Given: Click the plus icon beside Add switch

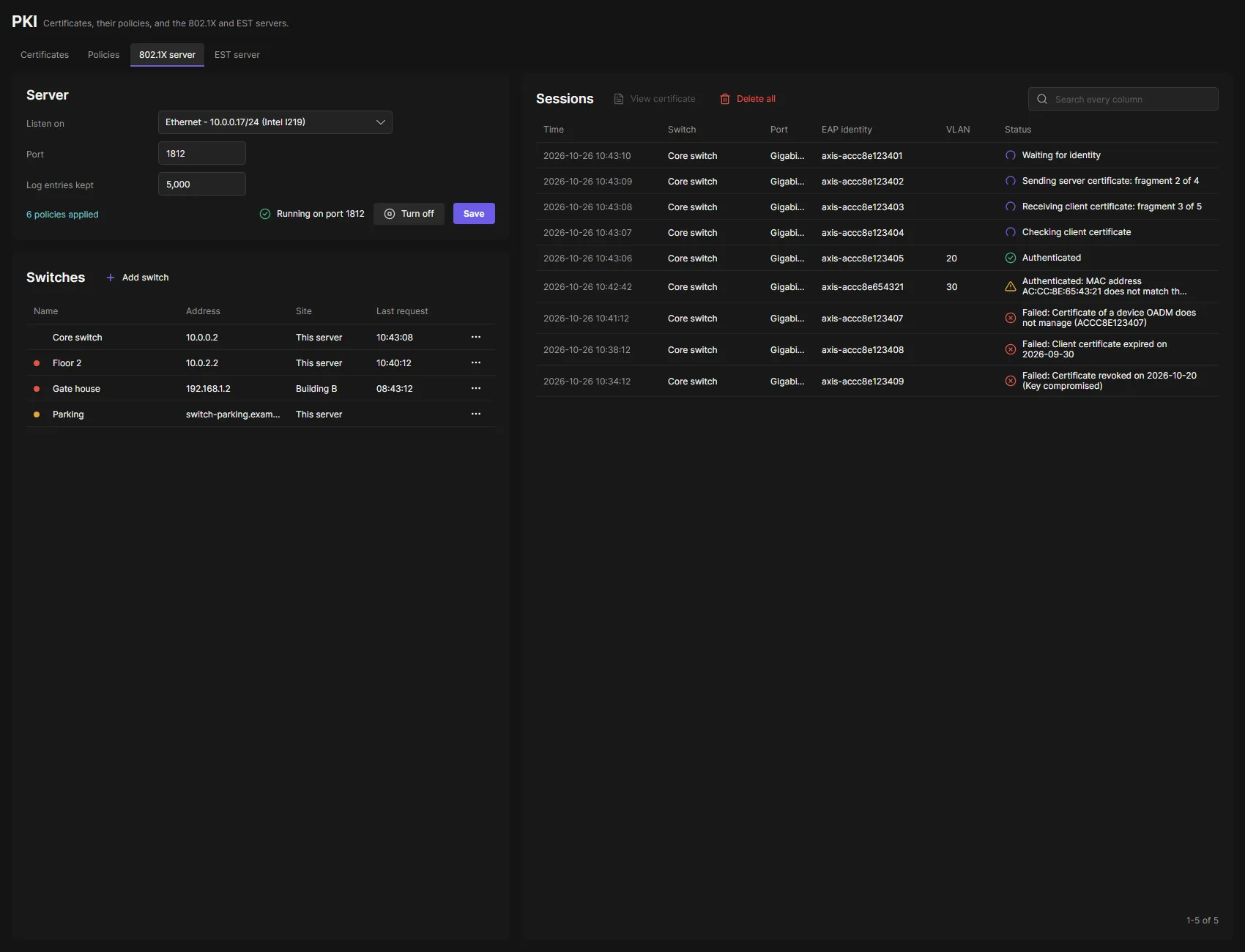Looking at the screenshot, I should click(x=111, y=278).
